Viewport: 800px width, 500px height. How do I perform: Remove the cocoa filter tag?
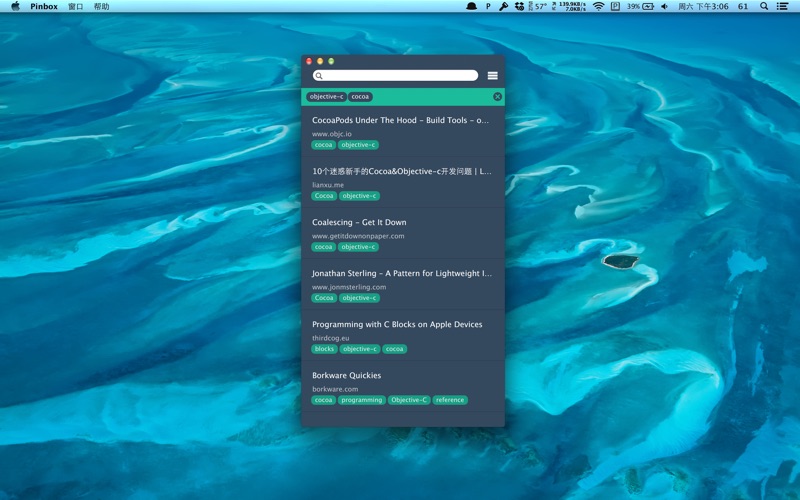click(360, 97)
